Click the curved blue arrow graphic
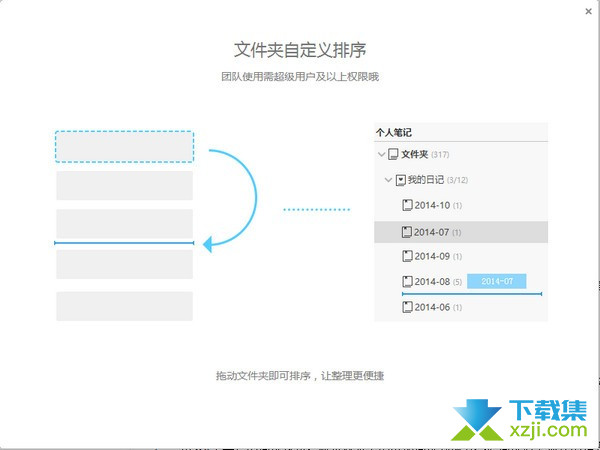600x450 pixels. coord(240,198)
